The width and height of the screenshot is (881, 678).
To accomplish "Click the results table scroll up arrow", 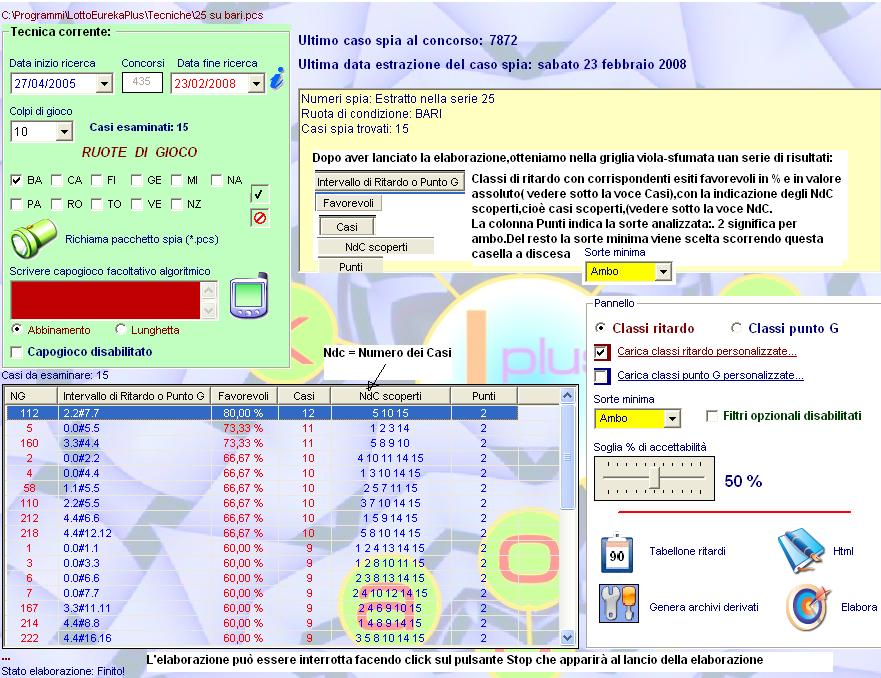I will tap(567, 396).
